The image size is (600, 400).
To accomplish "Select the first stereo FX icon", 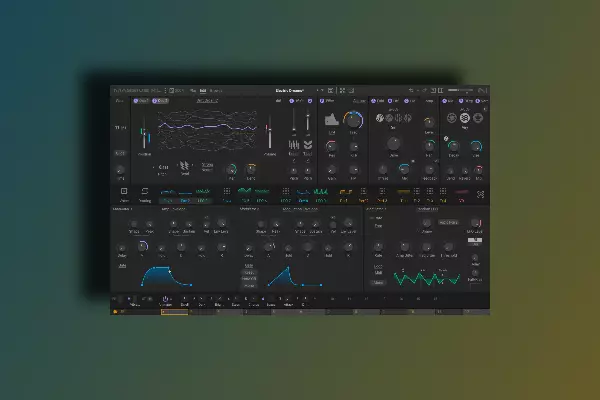I will coord(452,118).
